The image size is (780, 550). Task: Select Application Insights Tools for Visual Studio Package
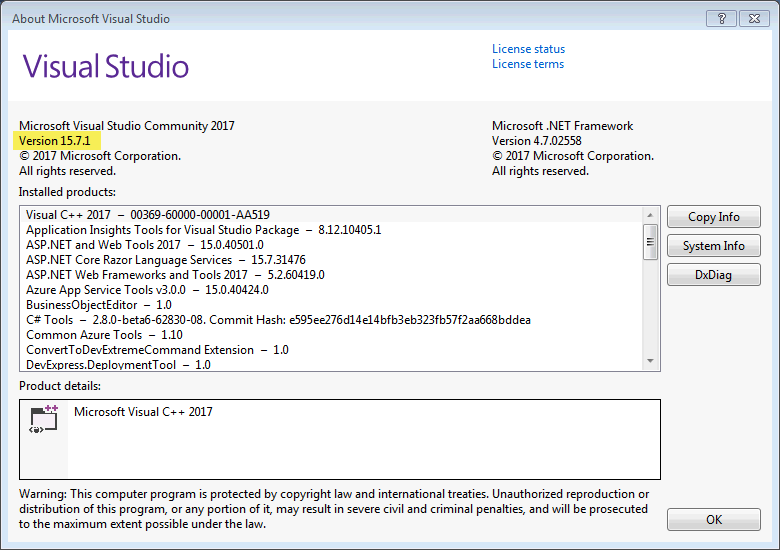coord(333,230)
